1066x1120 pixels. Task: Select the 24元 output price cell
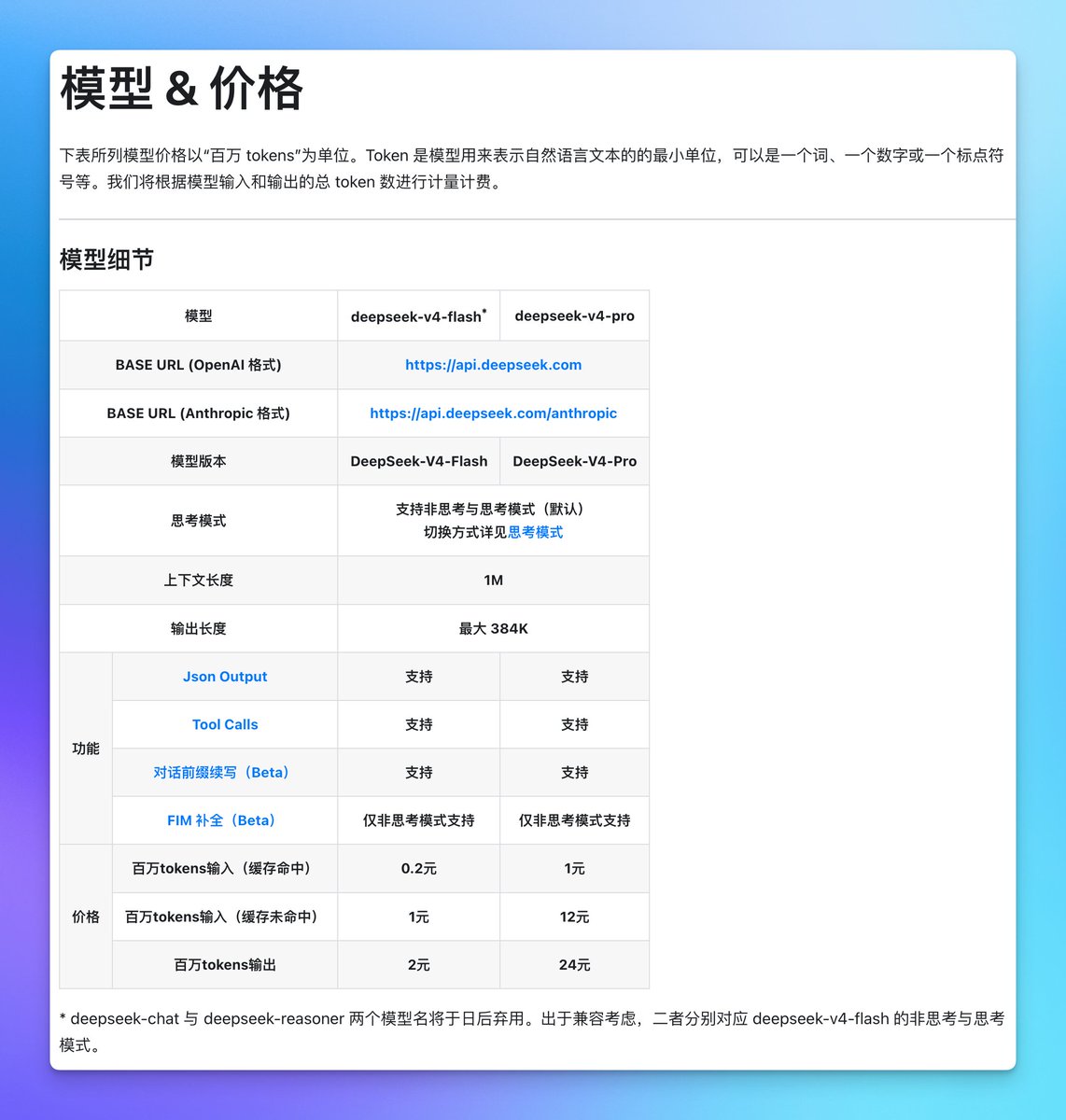tap(575, 965)
